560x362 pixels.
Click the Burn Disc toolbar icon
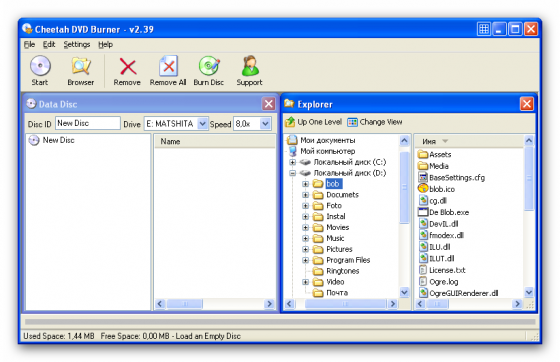[209, 66]
